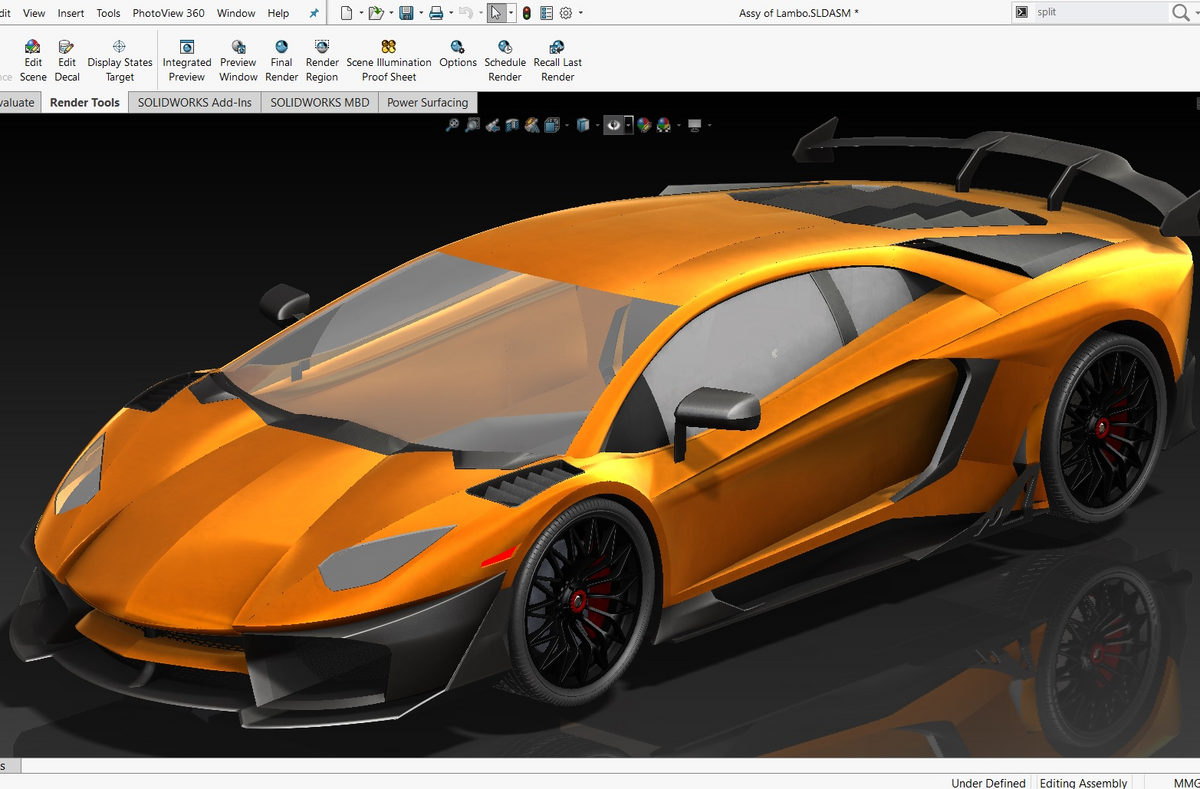Switch to SOLIDWORKS MBD tab
Viewport: 1200px width, 789px height.
[320, 102]
